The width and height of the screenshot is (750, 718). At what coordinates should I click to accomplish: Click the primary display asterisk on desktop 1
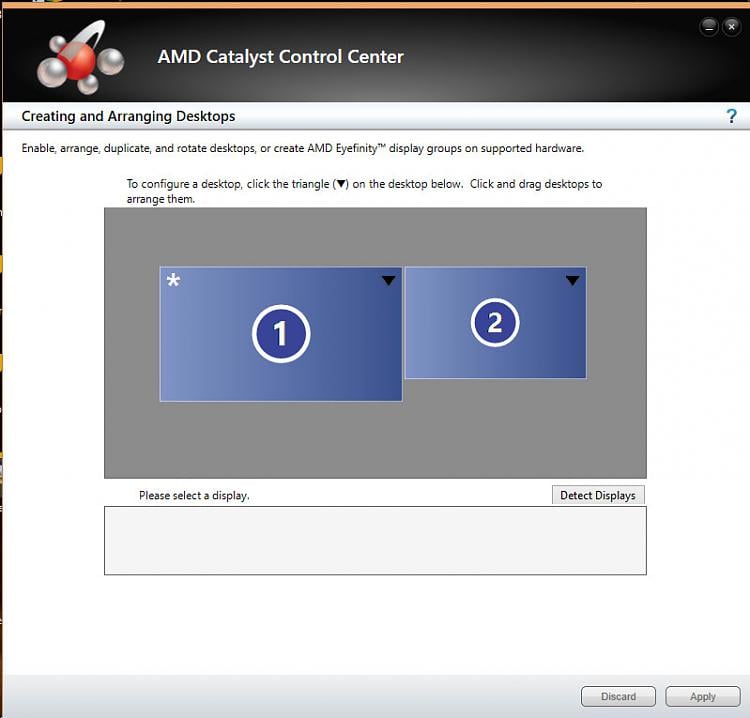click(173, 280)
